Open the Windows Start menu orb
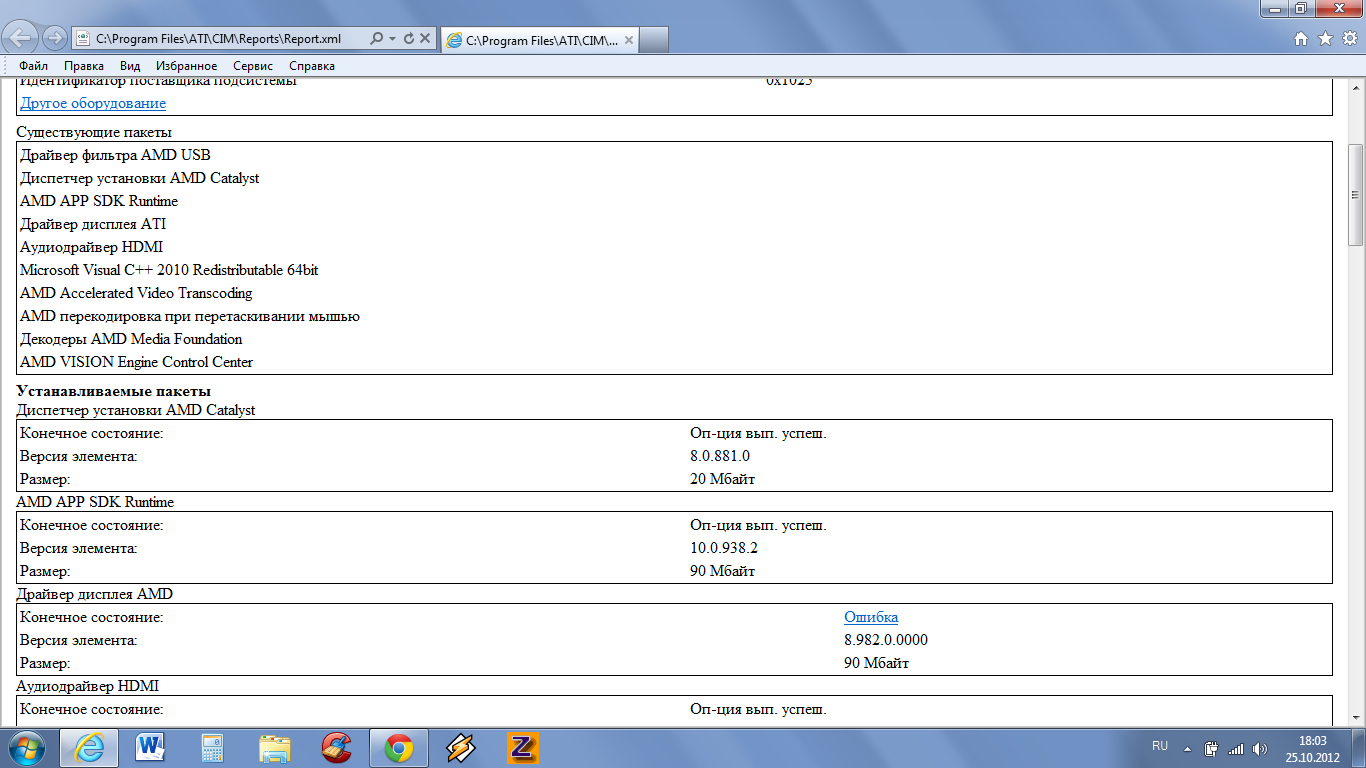Image resolution: width=1366 pixels, height=768 pixels. [27, 747]
